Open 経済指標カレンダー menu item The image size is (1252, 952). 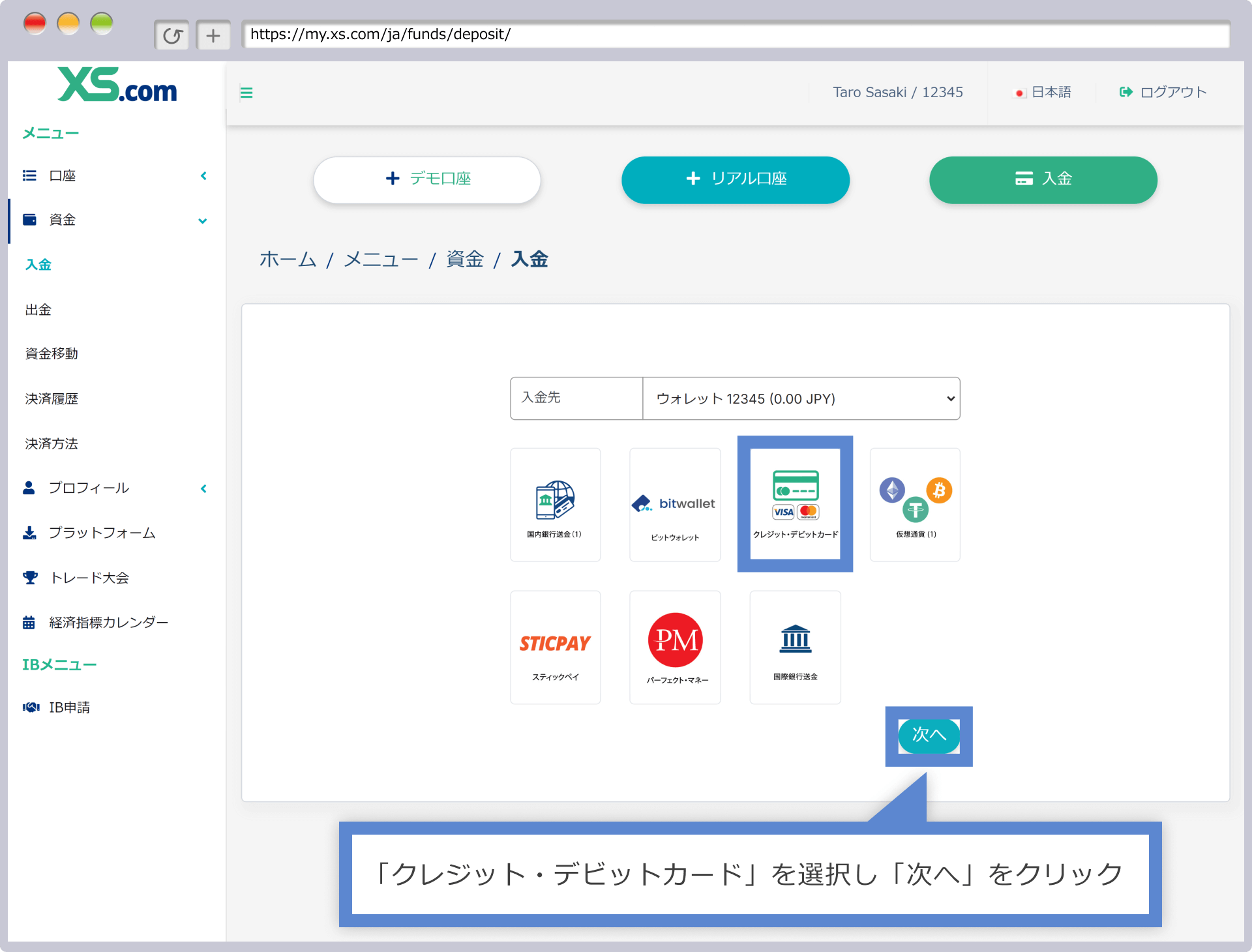pos(109,623)
